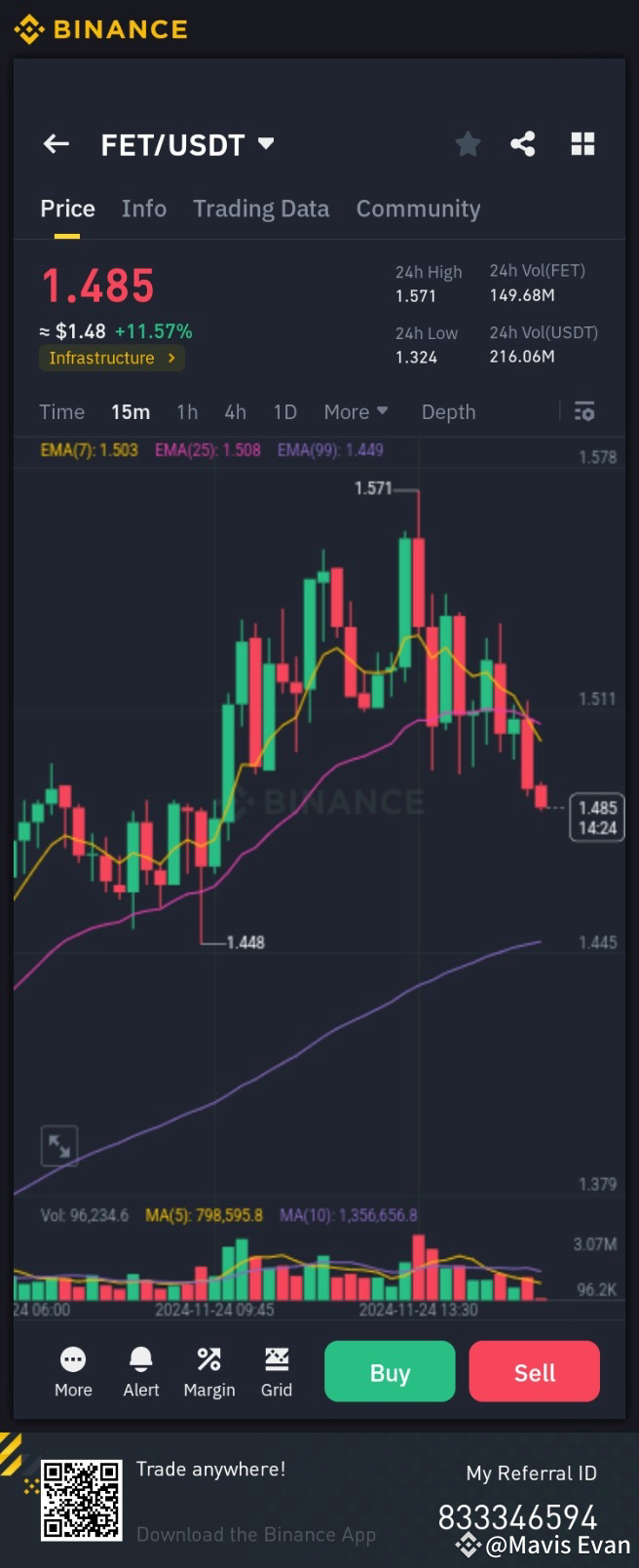The width and height of the screenshot is (639, 1568).
Task: Select the 1.485 current price marker
Action: coord(596,817)
